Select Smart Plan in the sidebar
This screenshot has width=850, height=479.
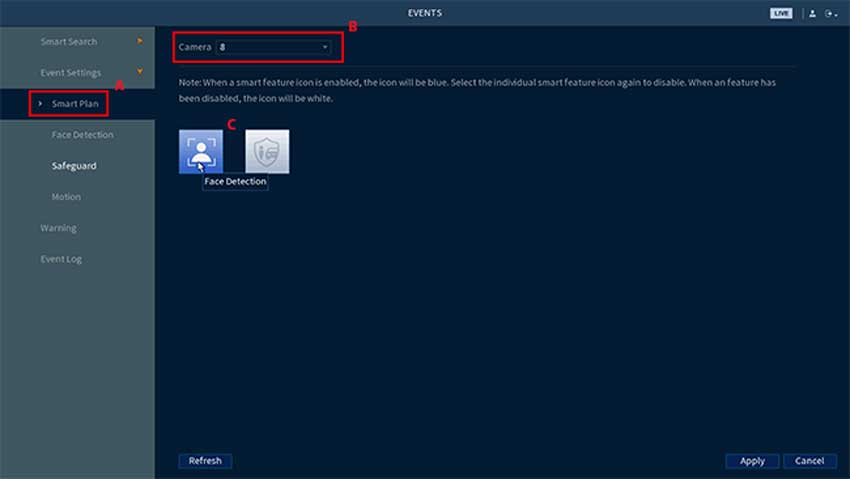[x=76, y=103]
